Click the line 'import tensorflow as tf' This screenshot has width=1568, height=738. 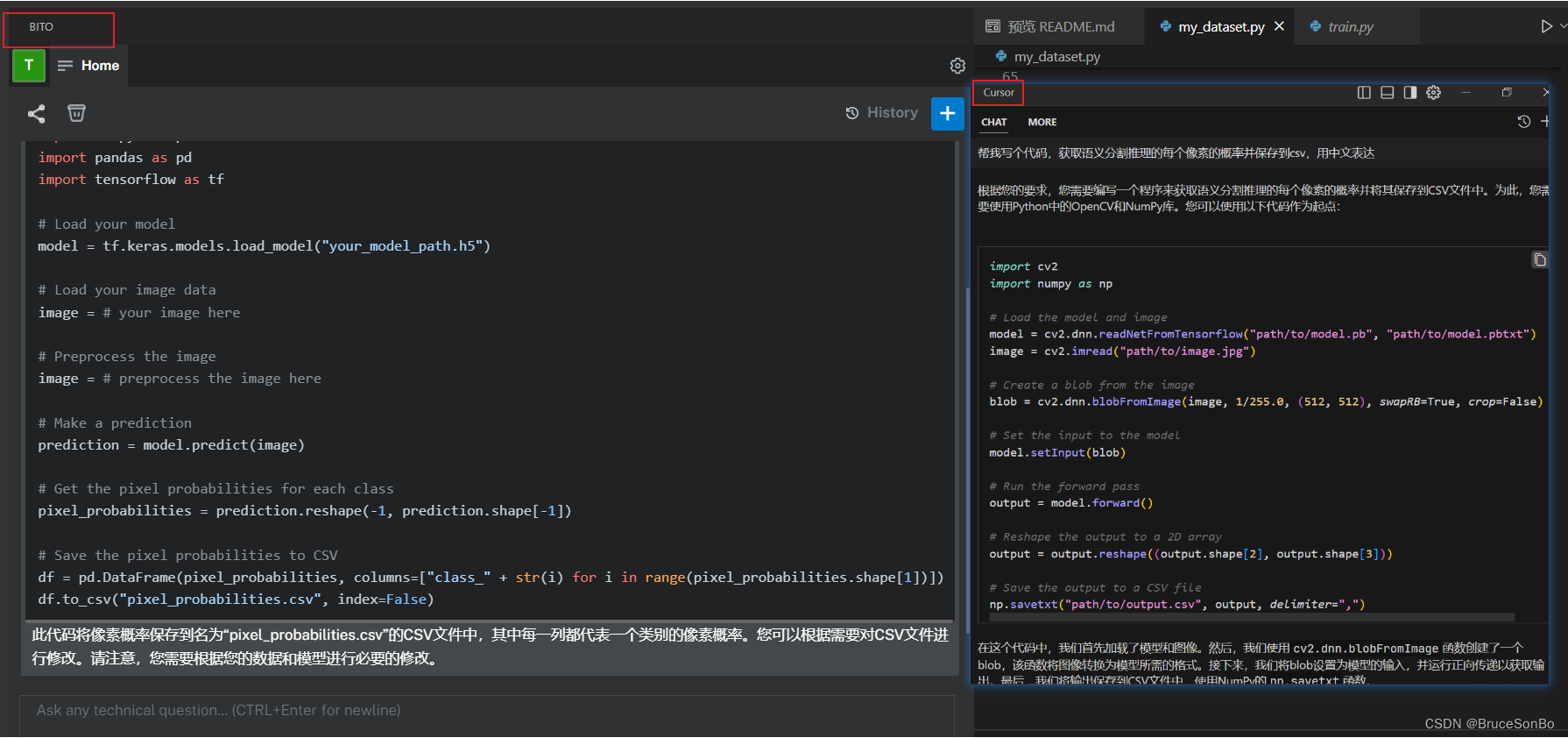pyautogui.click(x=131, y=180)
